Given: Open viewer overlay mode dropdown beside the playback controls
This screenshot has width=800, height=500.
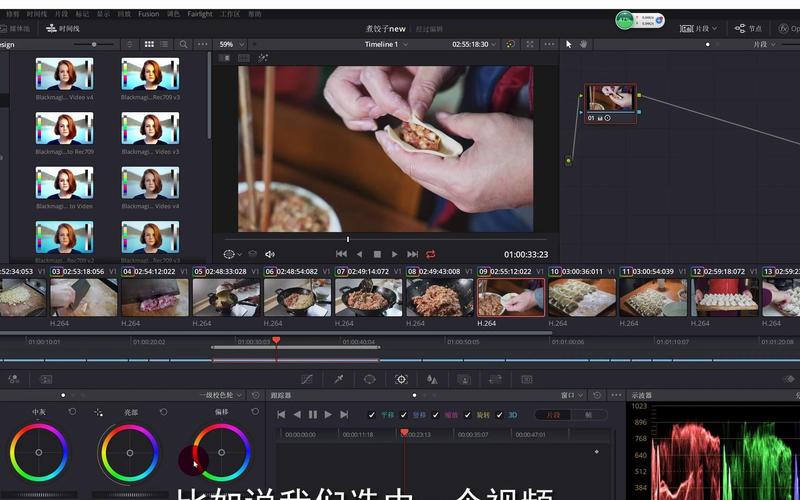Looking at the screenshot, I should 232,254.
